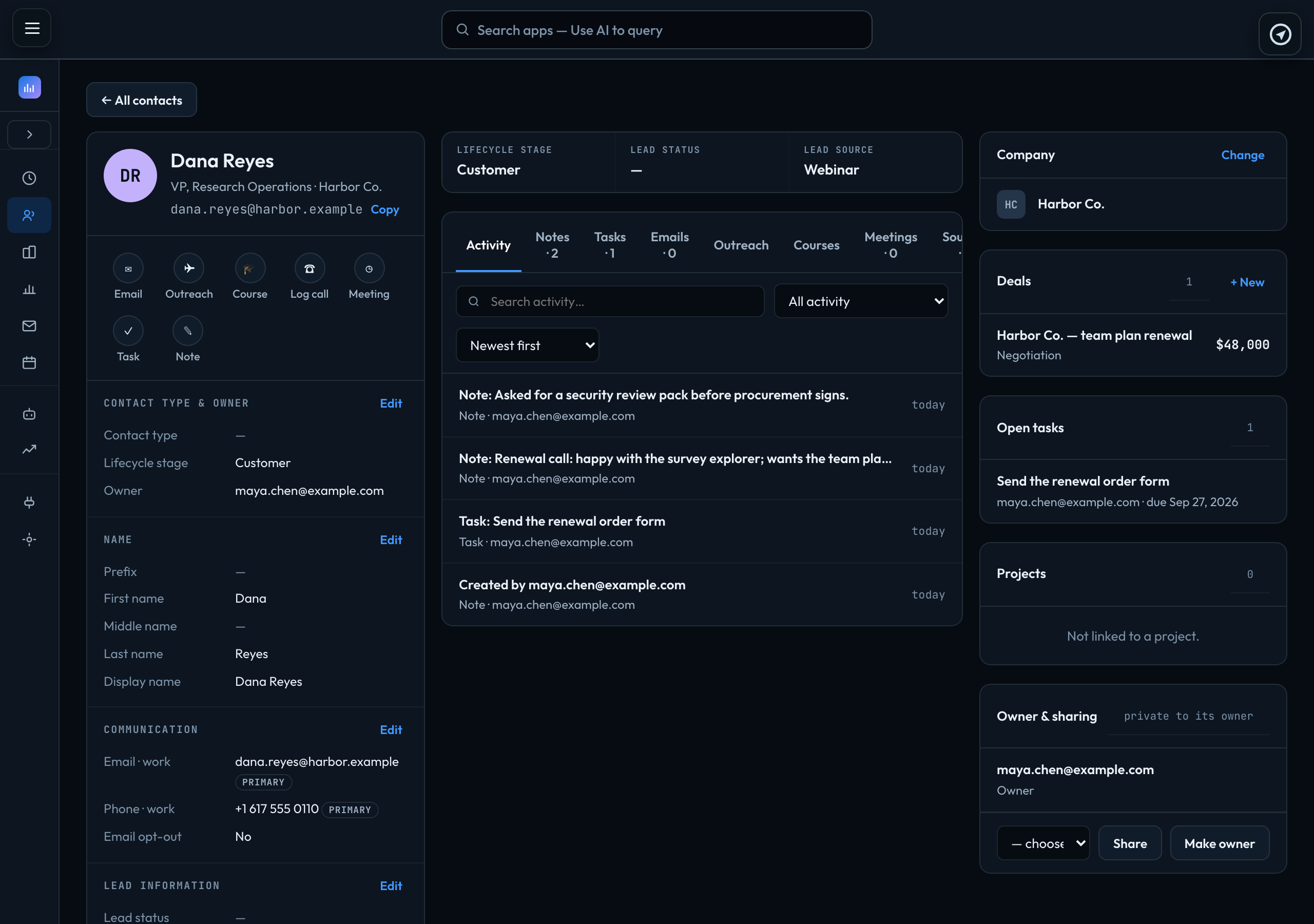Open the plug integrations sidebar icon
The width and height of the screenshot is (1314, 924).
point(29,502)
